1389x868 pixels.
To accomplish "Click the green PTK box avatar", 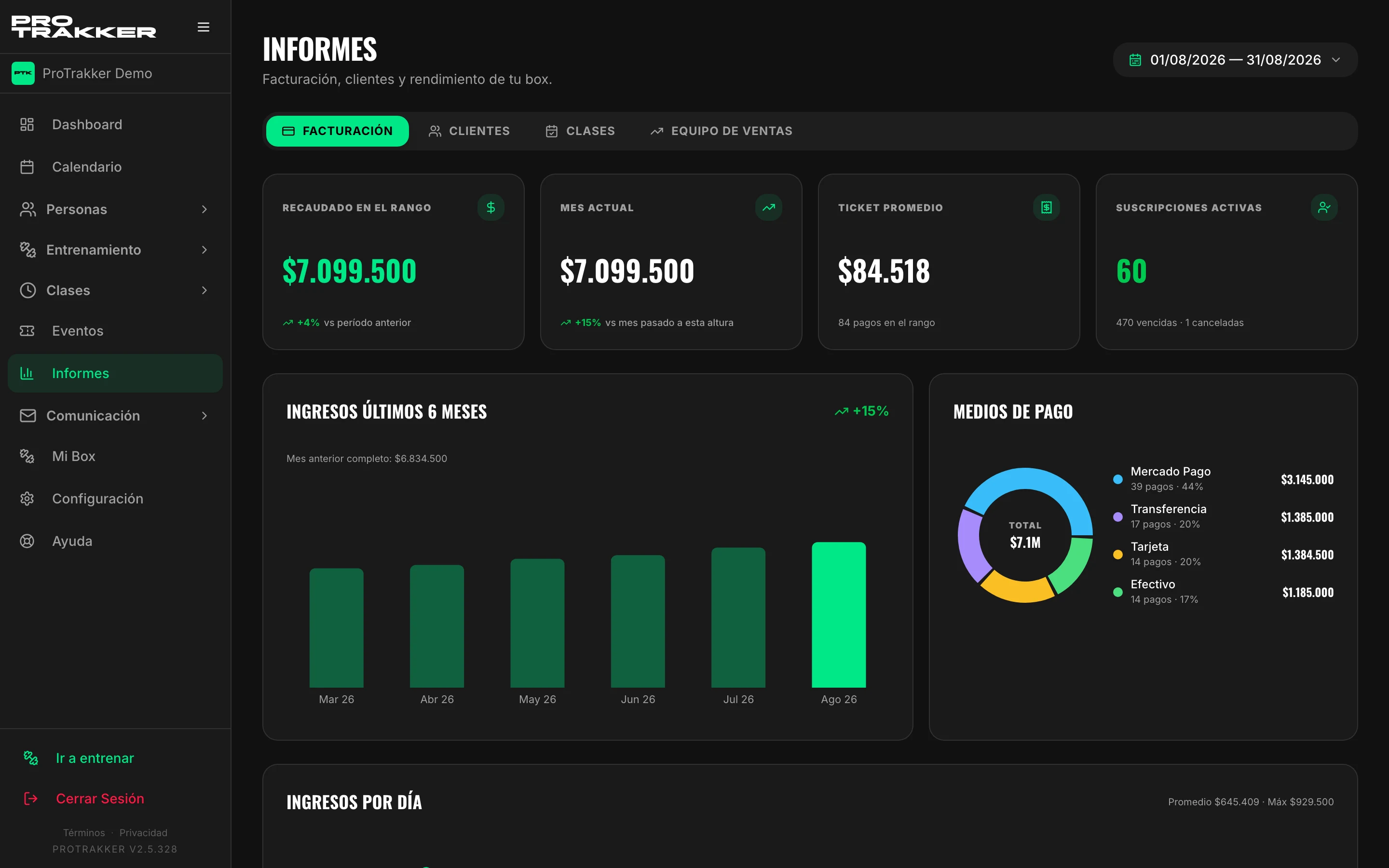I will tap(23, 73).
